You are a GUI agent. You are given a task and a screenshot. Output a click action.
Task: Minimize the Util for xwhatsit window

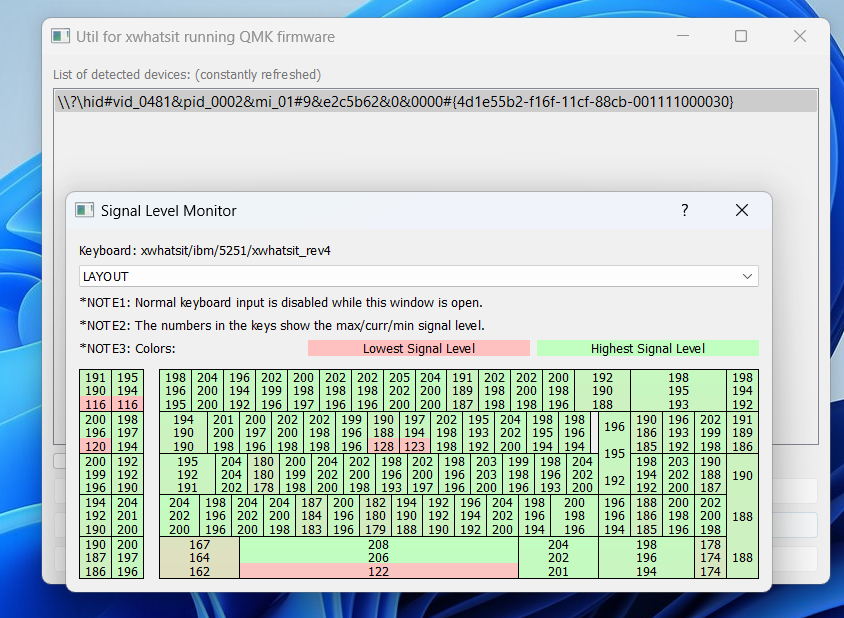click(683, 35)
